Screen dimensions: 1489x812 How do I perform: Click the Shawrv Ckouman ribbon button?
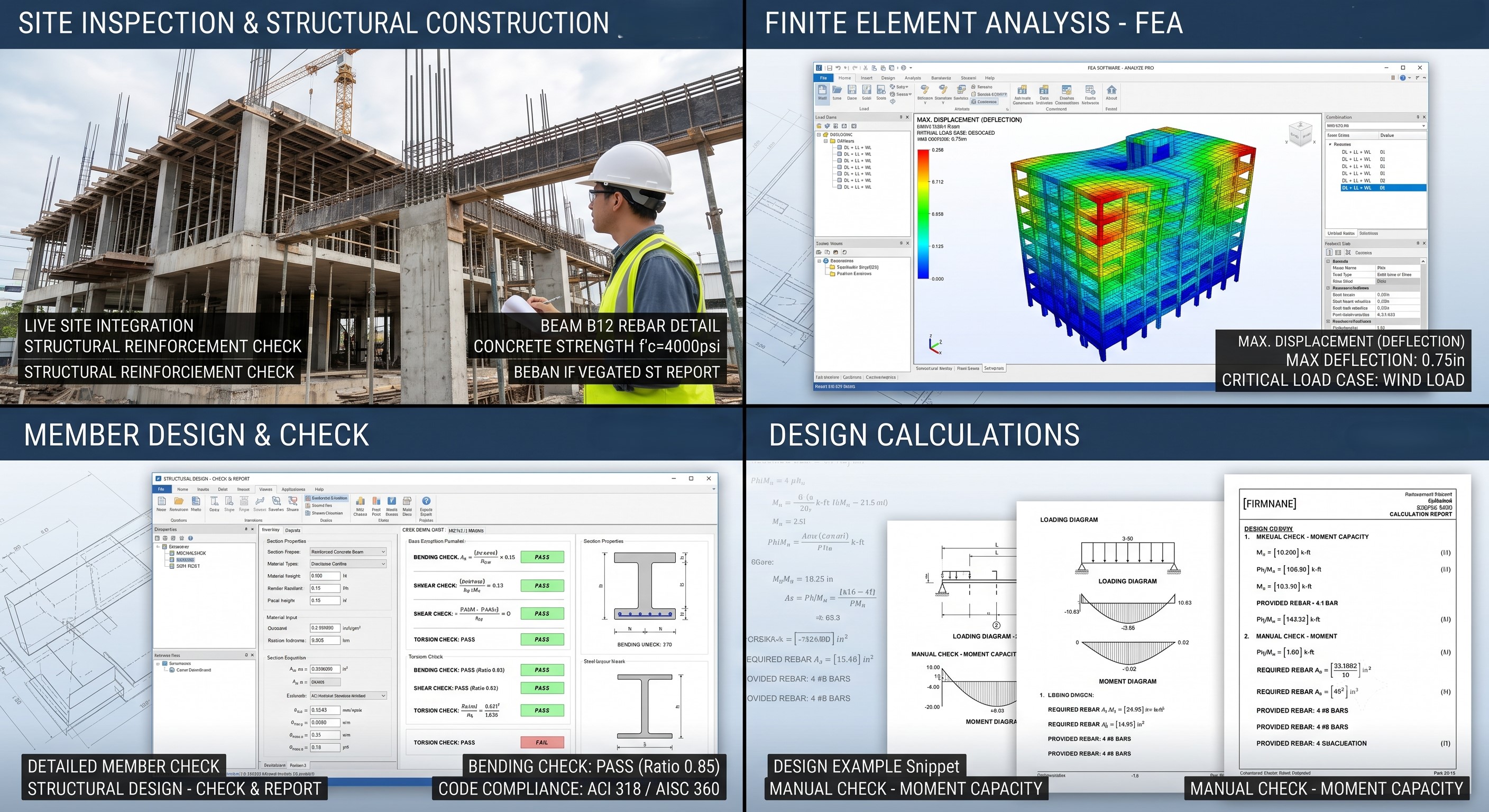pyautogui.click(x=324, y=513)
